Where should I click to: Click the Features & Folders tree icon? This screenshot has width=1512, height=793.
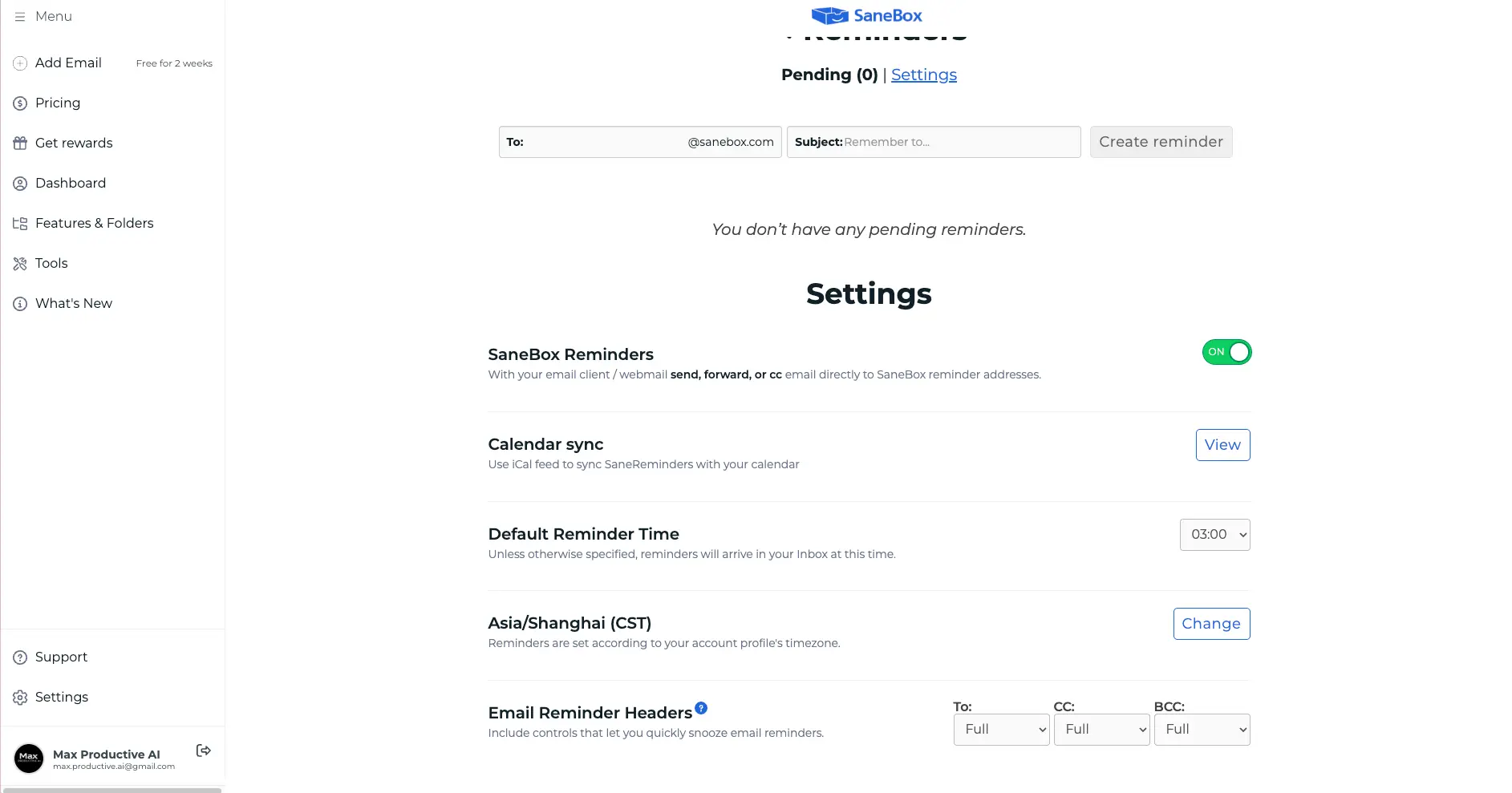click(20, 223)
